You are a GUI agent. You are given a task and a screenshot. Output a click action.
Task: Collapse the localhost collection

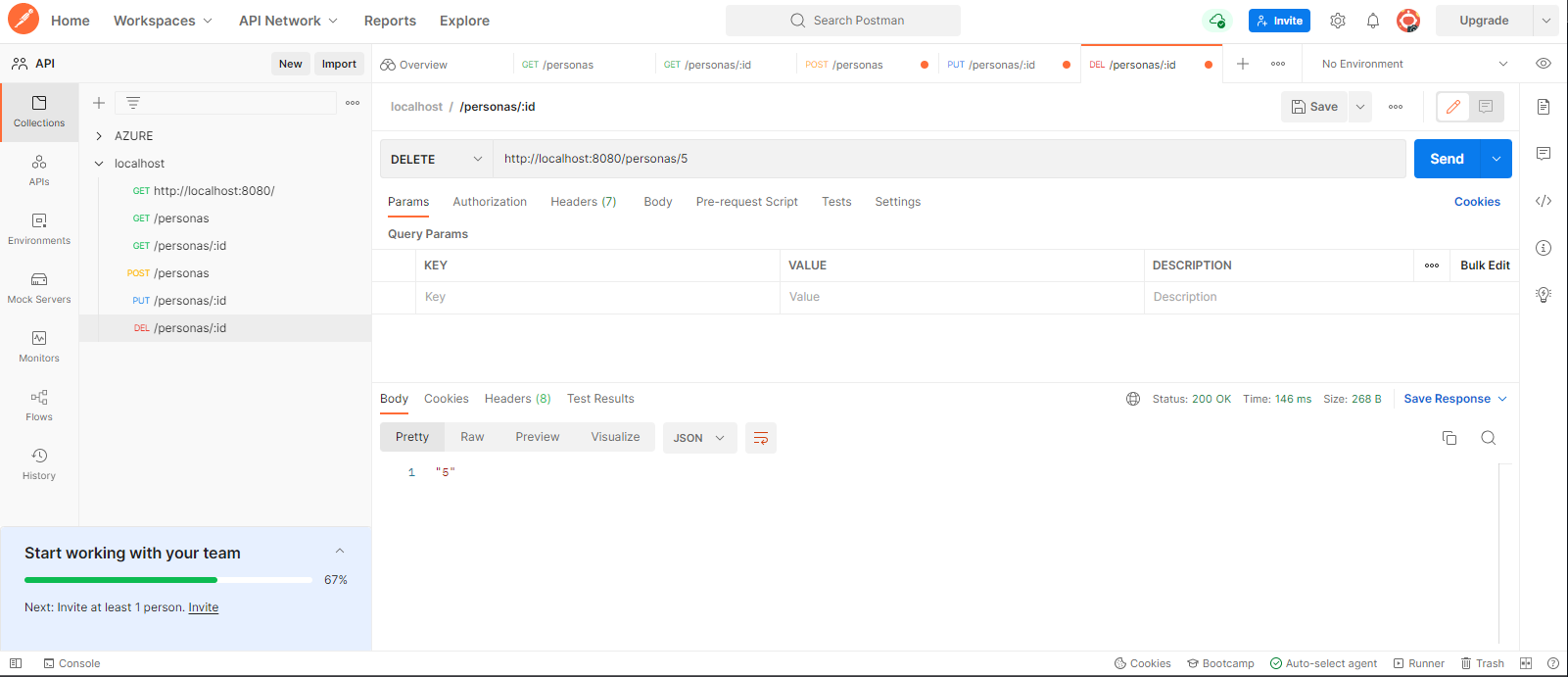click(99, 164)
